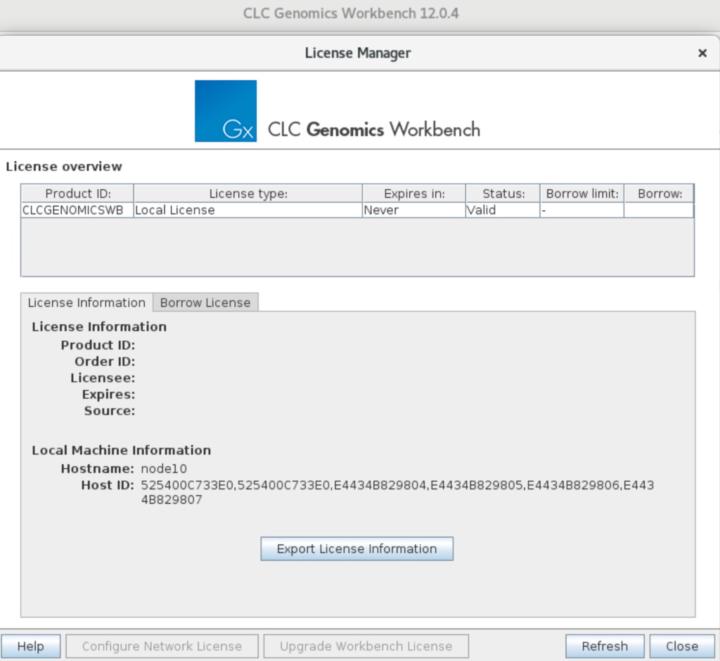Click the CLC Genomics Workbench Gx logo
Viewport: 720px width, 661px height.
[225, 111]
